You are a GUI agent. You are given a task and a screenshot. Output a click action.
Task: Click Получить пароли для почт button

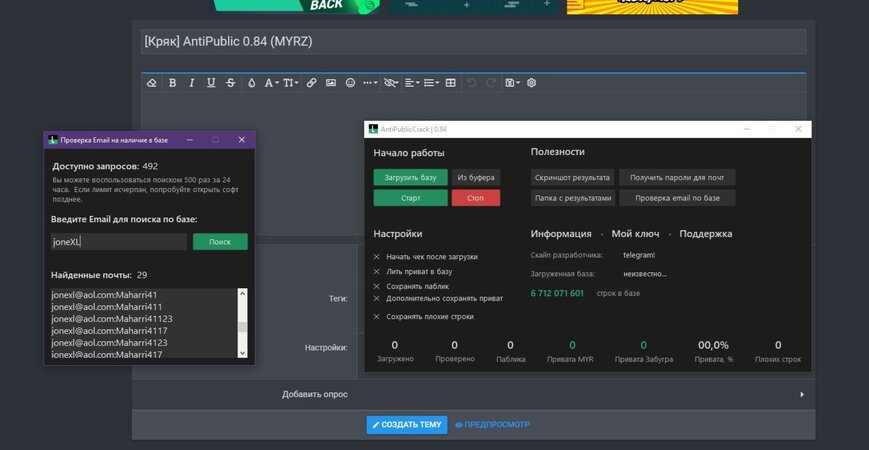[677, 177]
